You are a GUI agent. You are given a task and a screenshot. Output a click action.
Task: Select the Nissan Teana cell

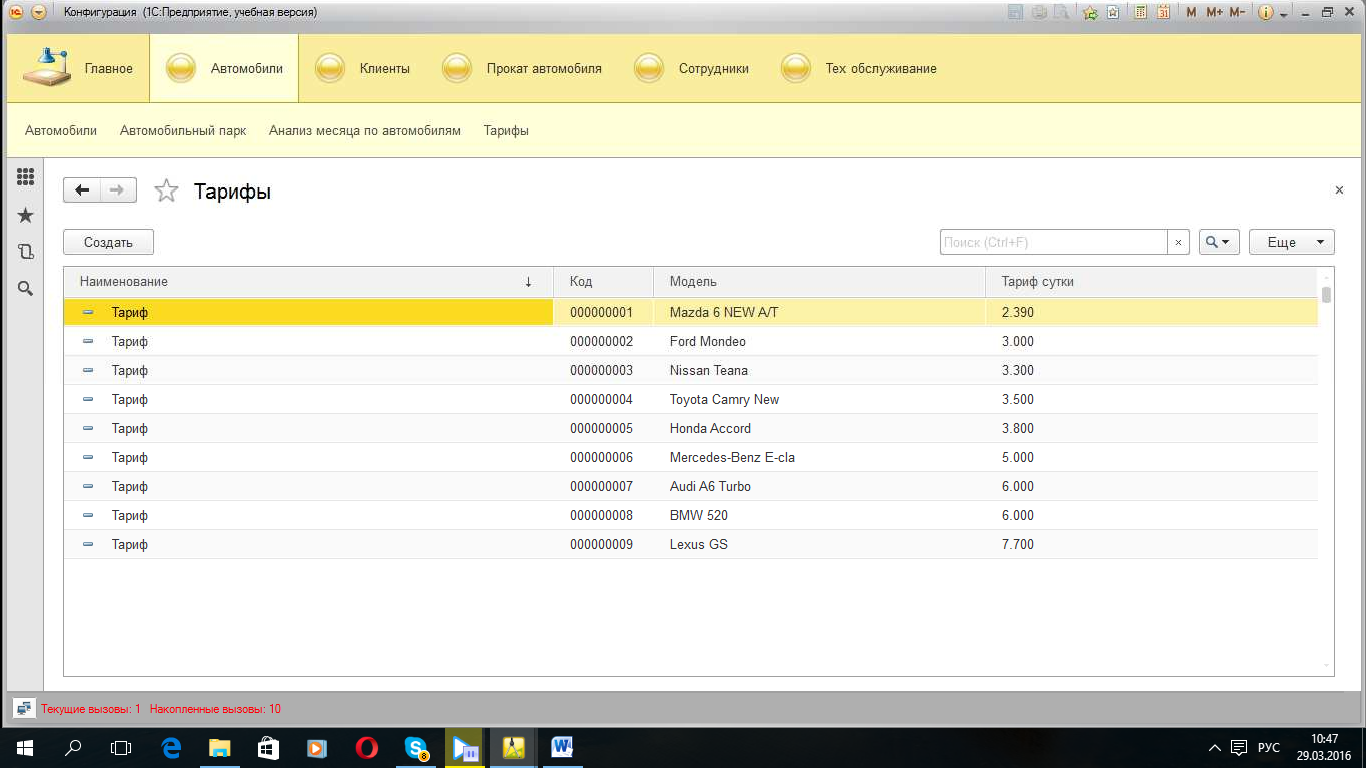819,370
